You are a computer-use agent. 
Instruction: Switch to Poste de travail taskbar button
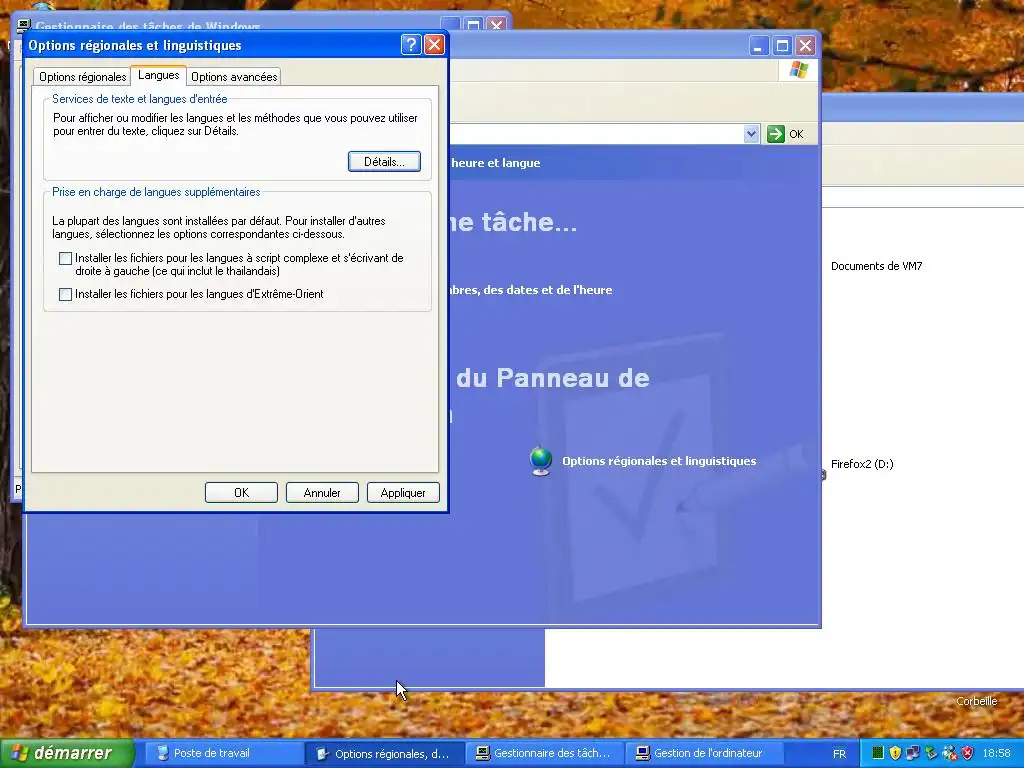pos(223,754)
